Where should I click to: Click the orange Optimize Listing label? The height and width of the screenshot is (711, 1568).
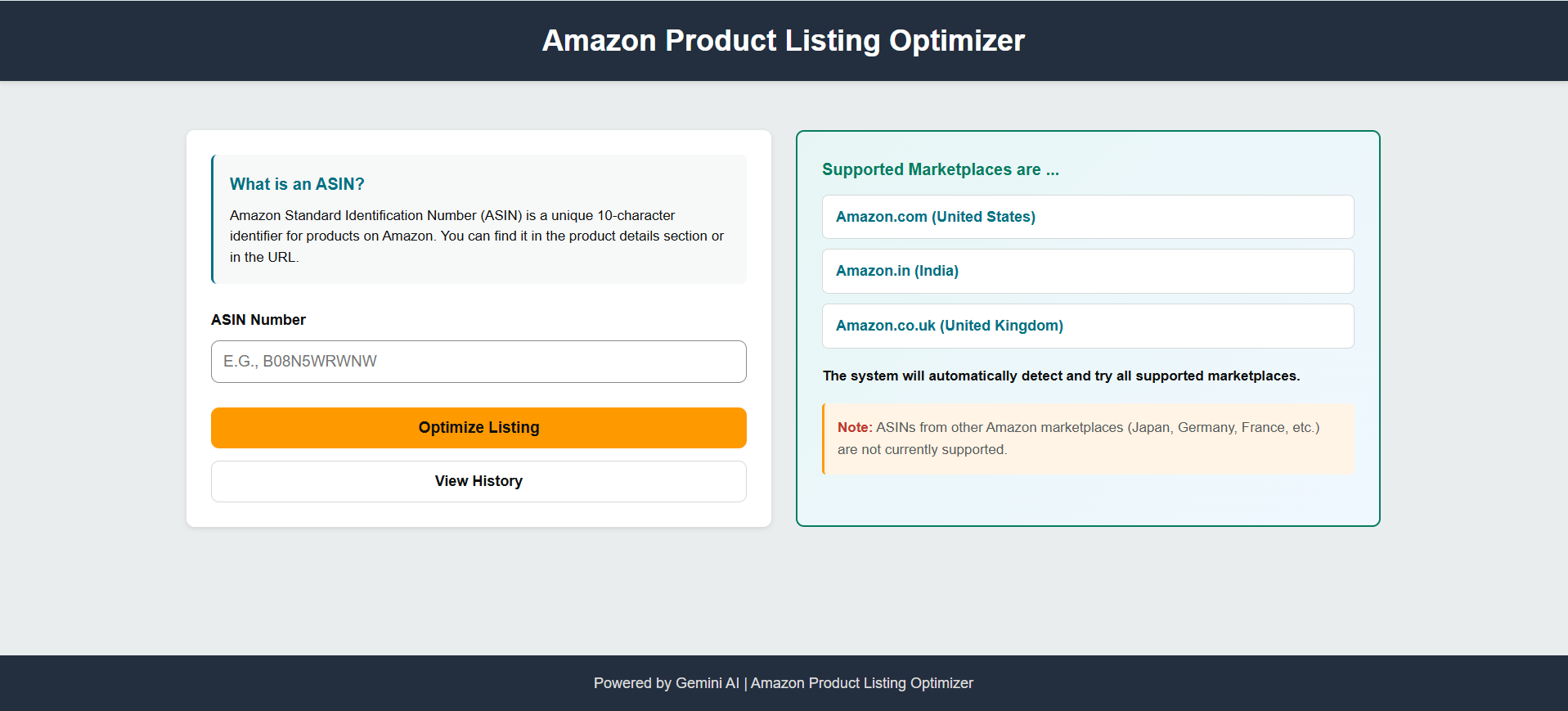pos(478,427)
